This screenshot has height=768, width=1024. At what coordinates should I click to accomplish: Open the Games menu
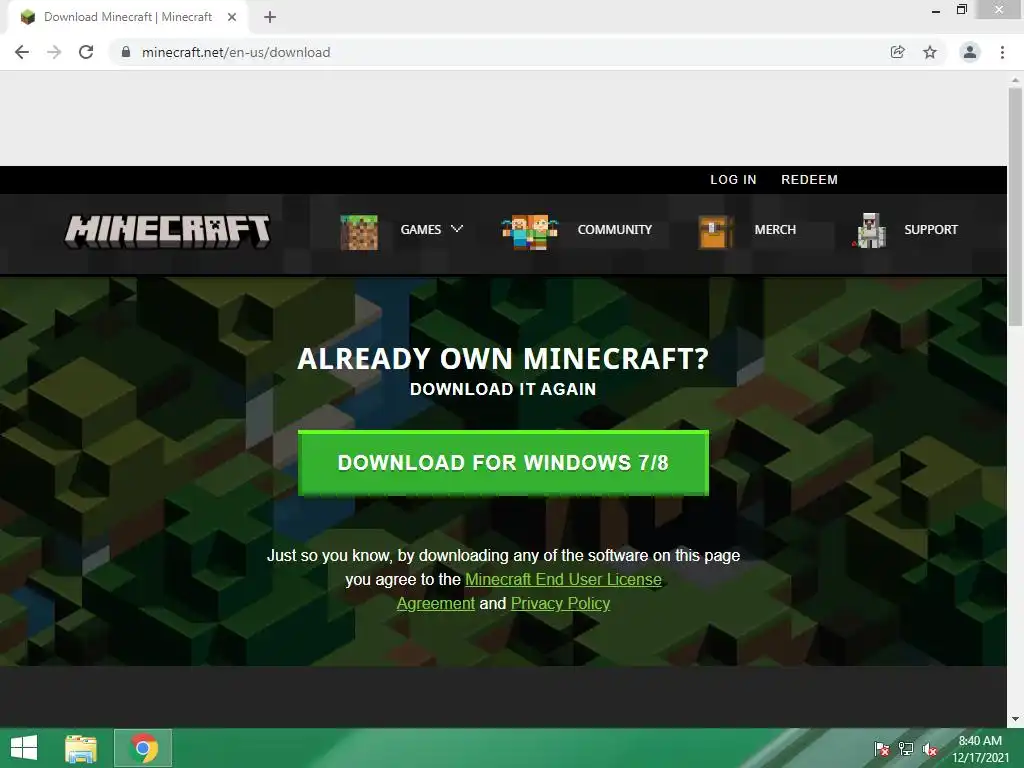click(x=421, y=230)
